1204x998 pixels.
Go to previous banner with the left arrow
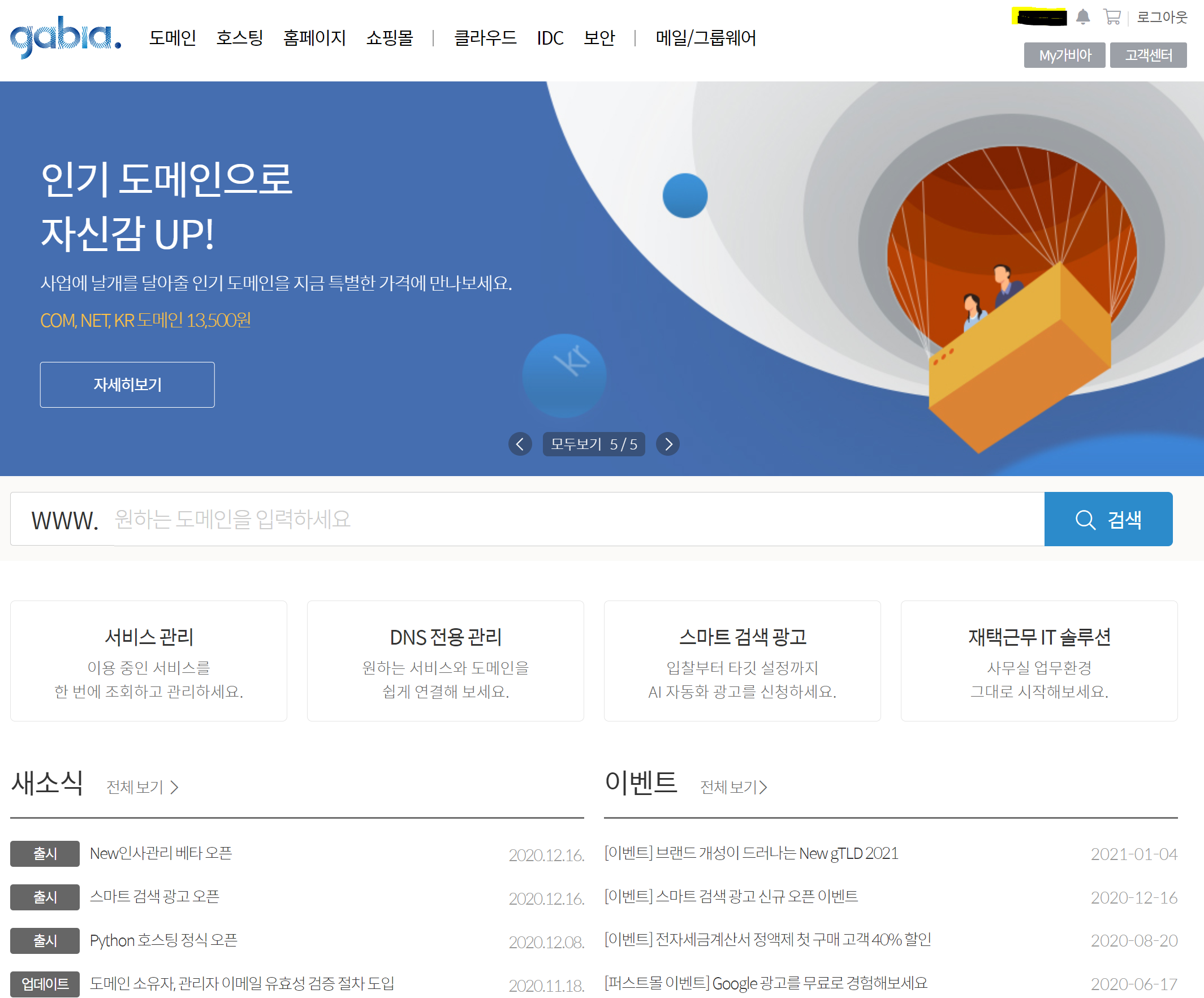[520, 444]
